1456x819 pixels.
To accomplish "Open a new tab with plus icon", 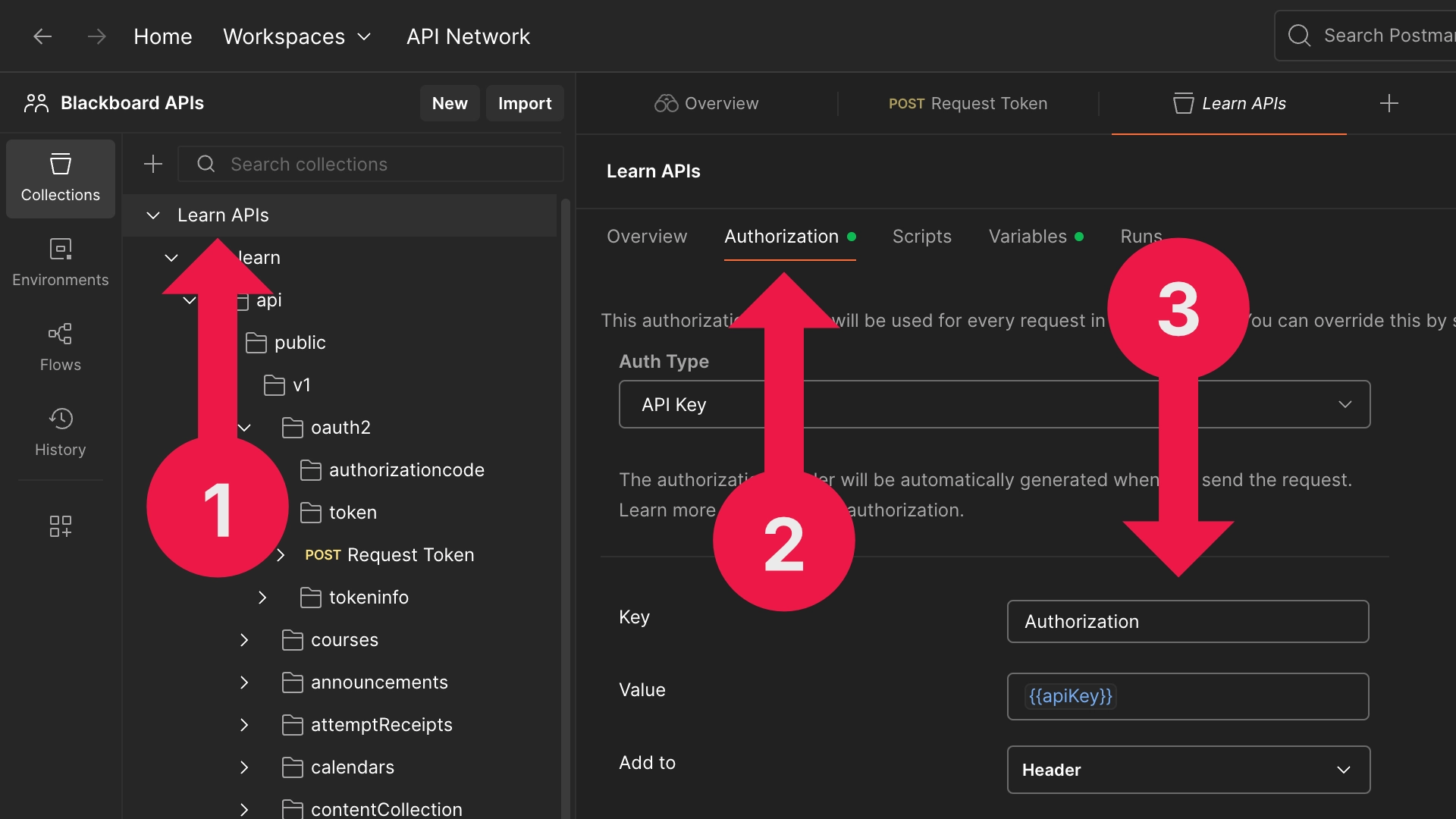I will click(x=1389, y=103).
